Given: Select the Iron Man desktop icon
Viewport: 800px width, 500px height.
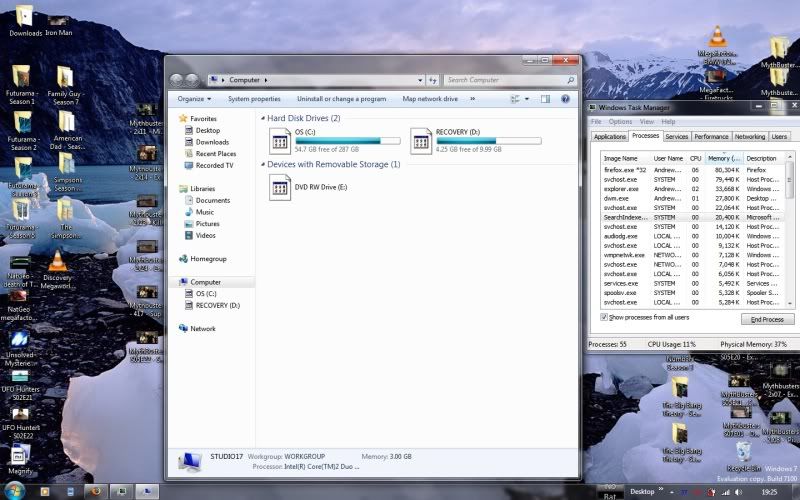Looking at the screenshot, I should (x=58, y=27).
